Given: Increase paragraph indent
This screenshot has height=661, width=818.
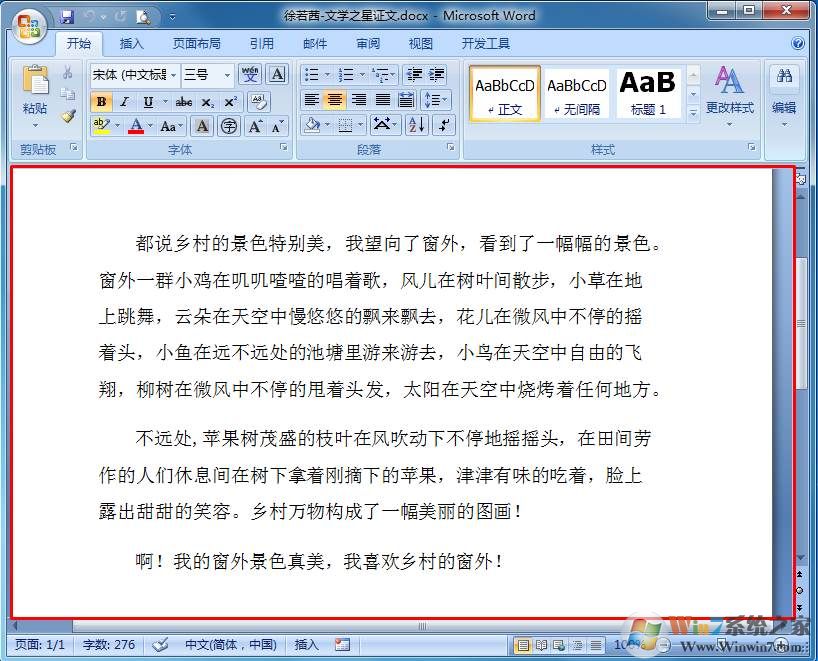Looking at the screenshot, I should click(436, 75).
